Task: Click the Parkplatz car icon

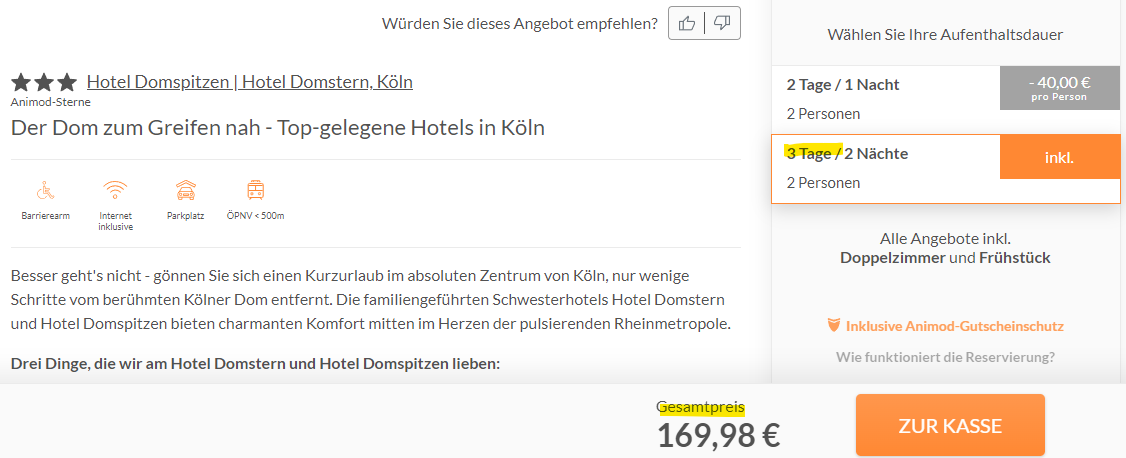Action: [x=185, y=190]
